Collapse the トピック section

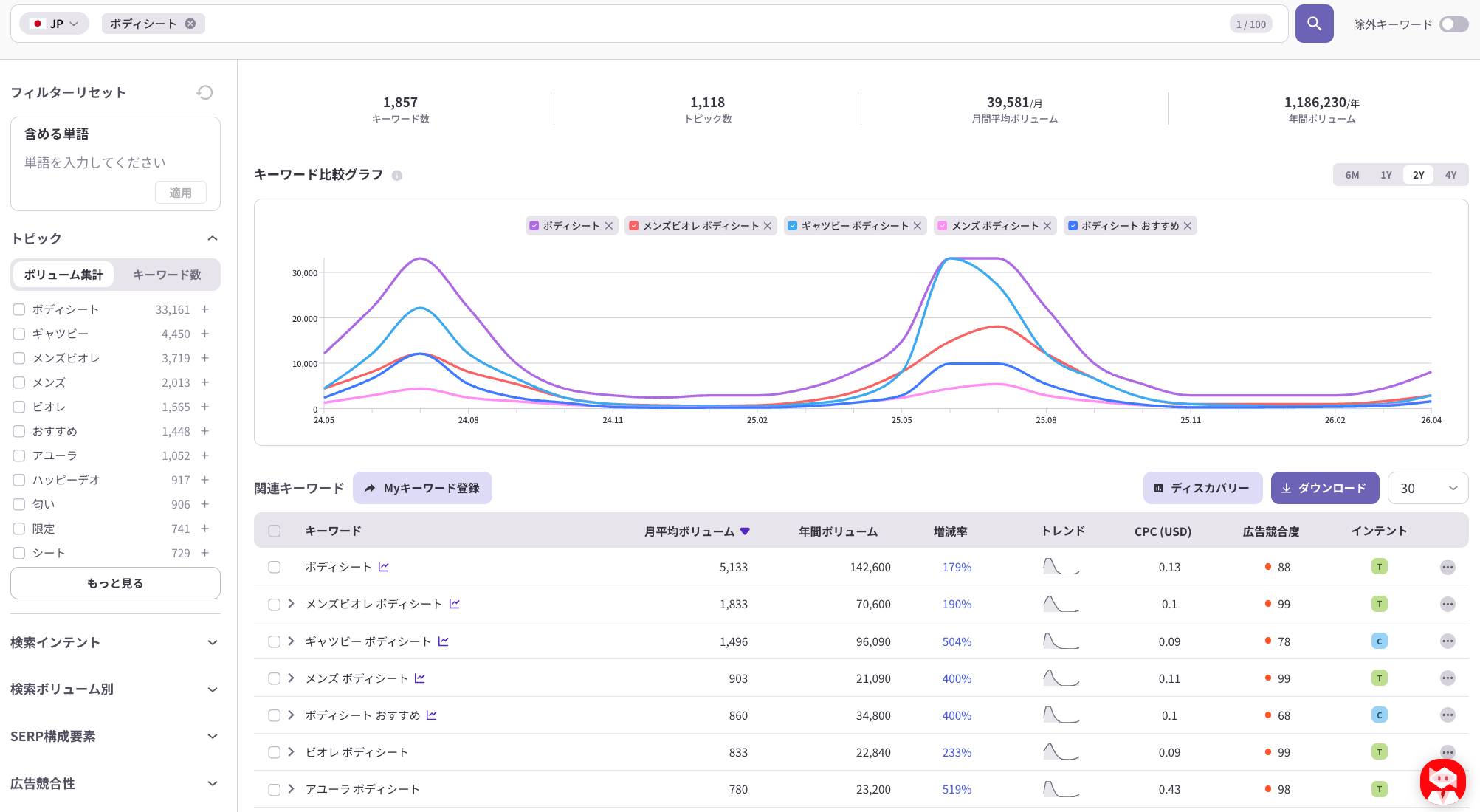(x=213, y=238)
